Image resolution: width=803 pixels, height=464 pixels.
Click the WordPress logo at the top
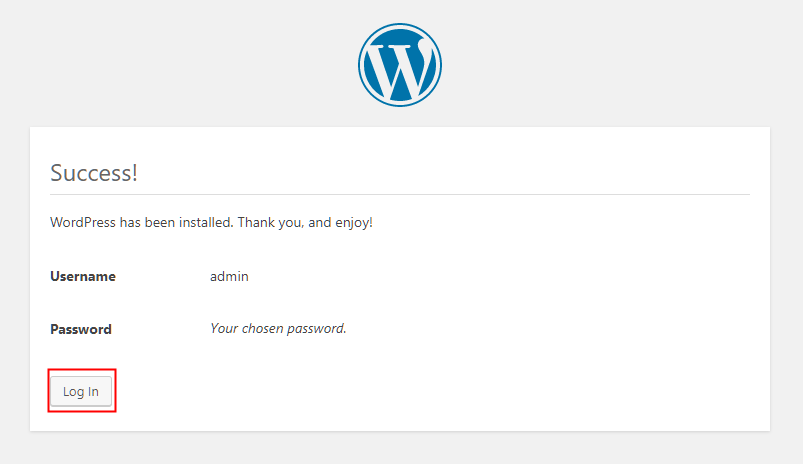click(x=400, y=64)
